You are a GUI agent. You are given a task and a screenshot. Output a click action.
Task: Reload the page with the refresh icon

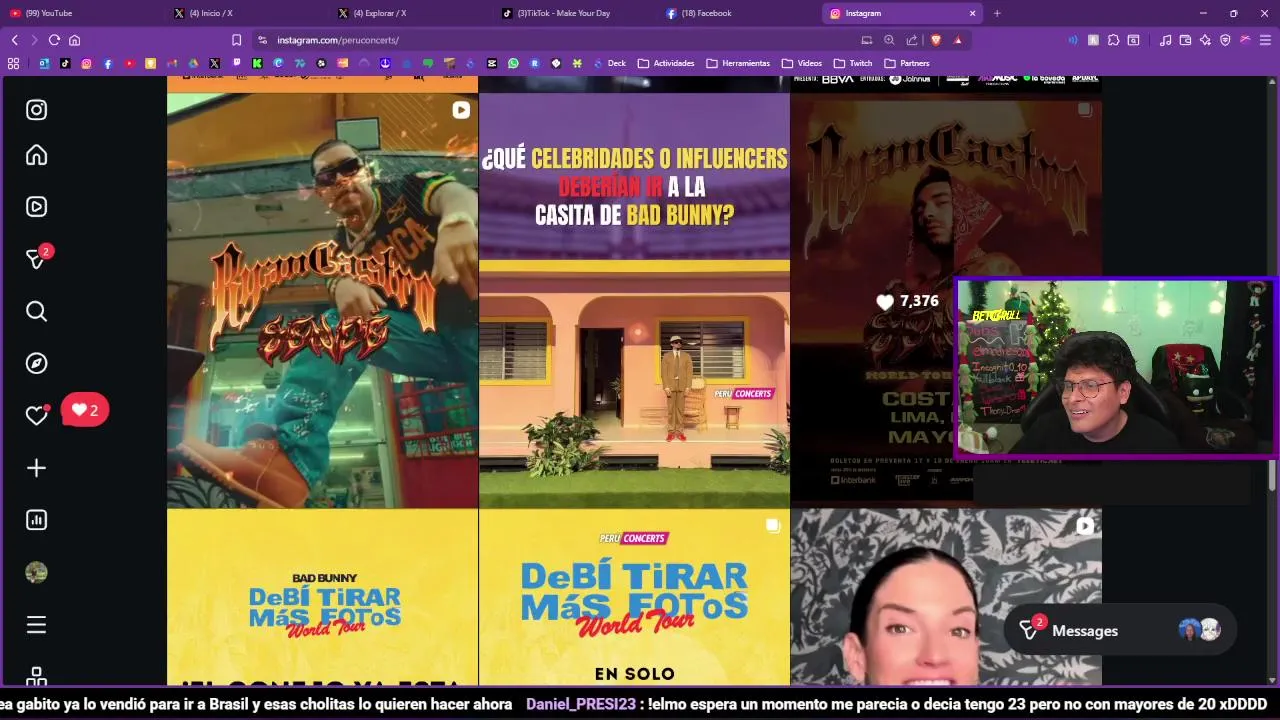[54, 40]
